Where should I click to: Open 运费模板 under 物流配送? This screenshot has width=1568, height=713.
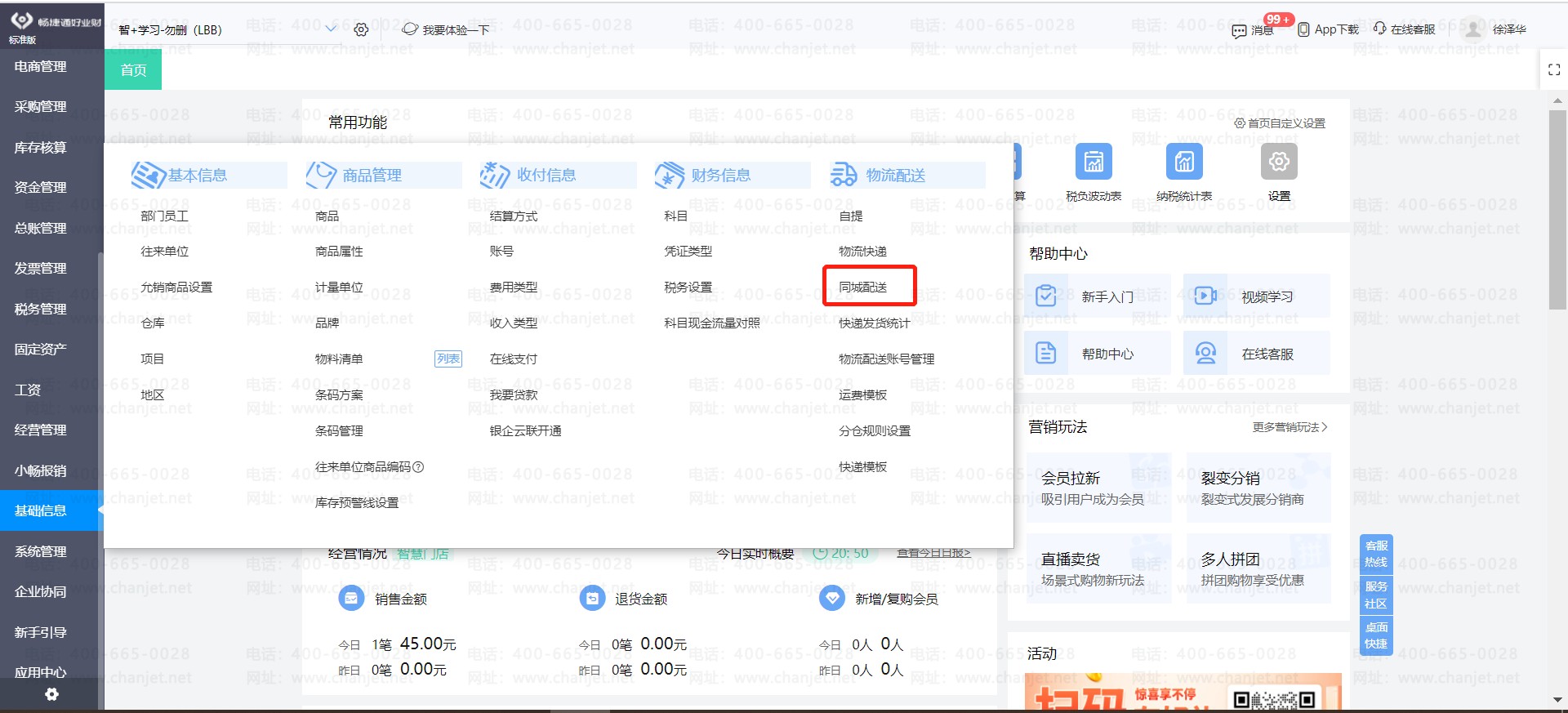tap(862, 395)
